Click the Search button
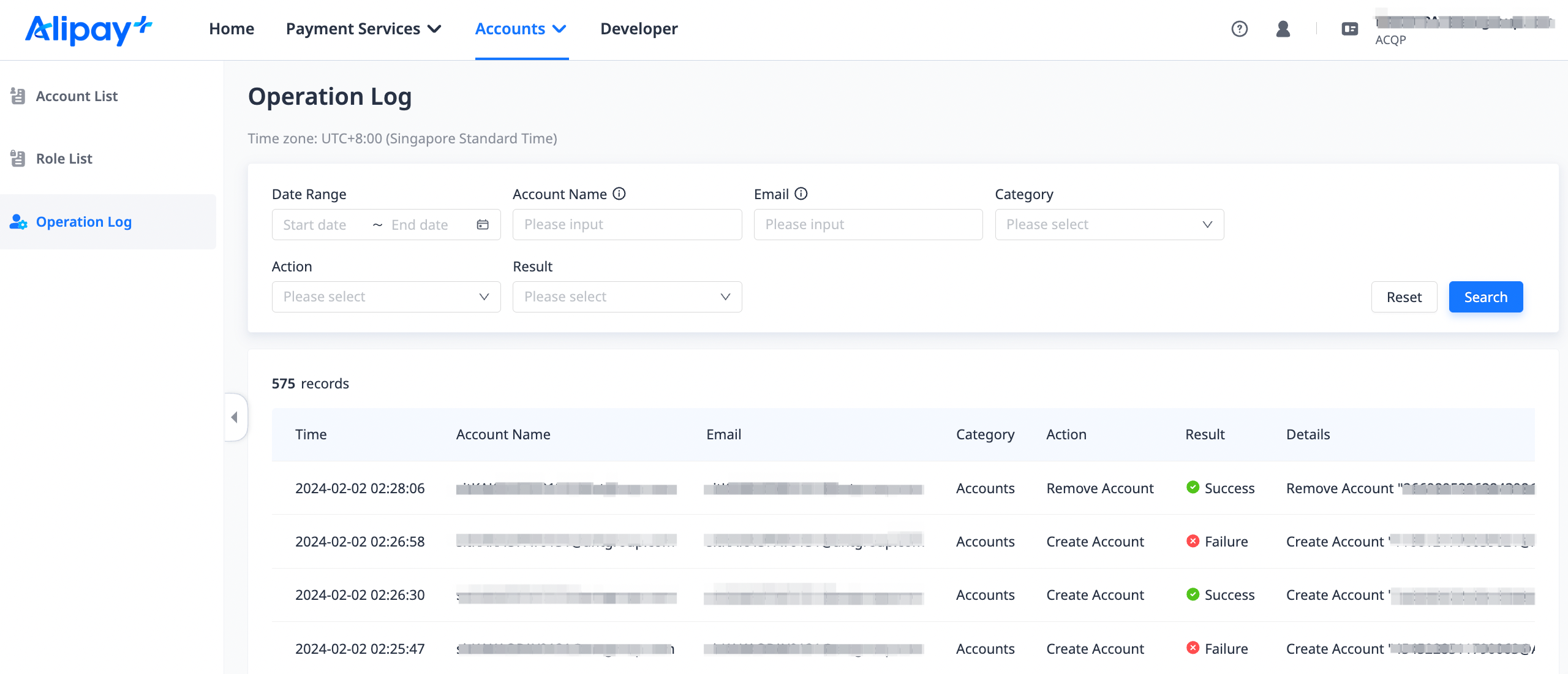Image resolution: width=1568 pixels, height=674 pixels. 1485,297
